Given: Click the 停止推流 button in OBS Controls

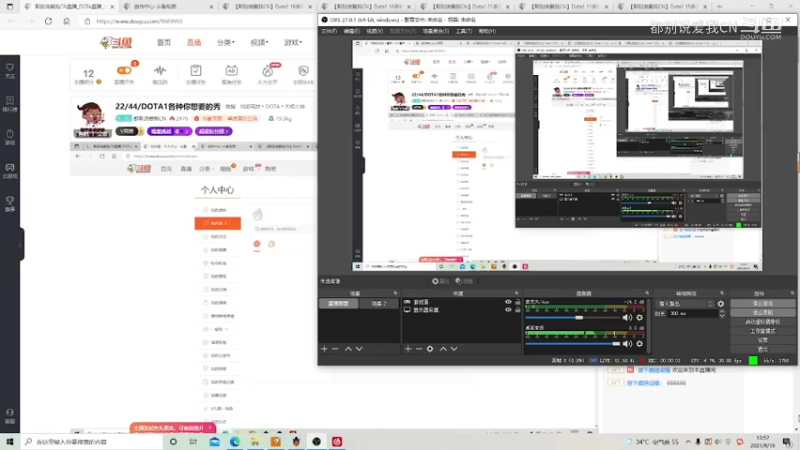Looking at the screenshot, I should 763,303.
